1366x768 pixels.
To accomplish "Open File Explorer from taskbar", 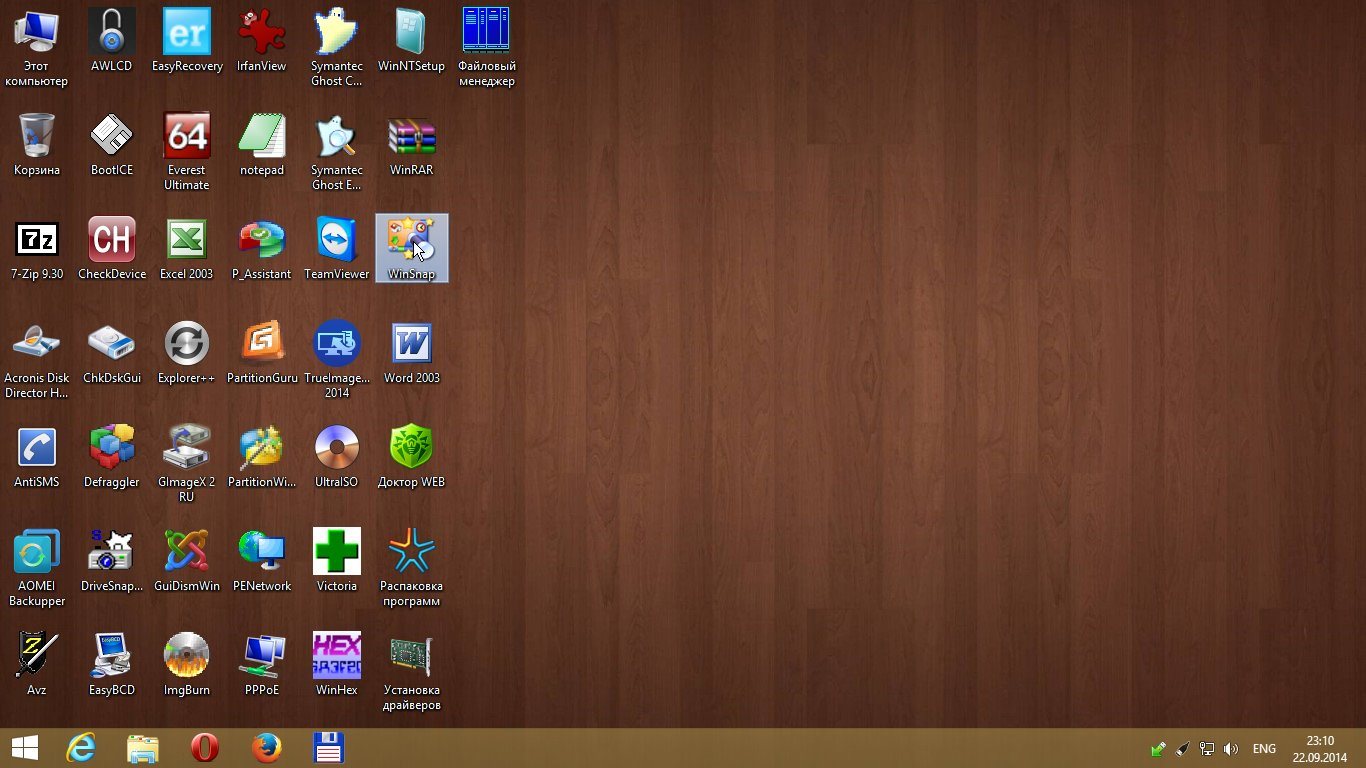I will click(x=143, y=748).
